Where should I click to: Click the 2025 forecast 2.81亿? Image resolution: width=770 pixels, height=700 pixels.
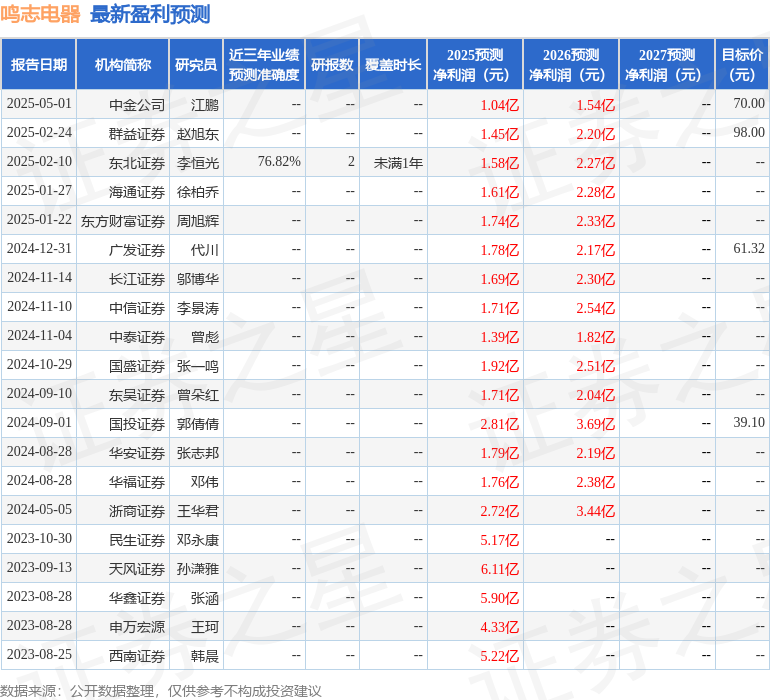click(x=499, y=423)
